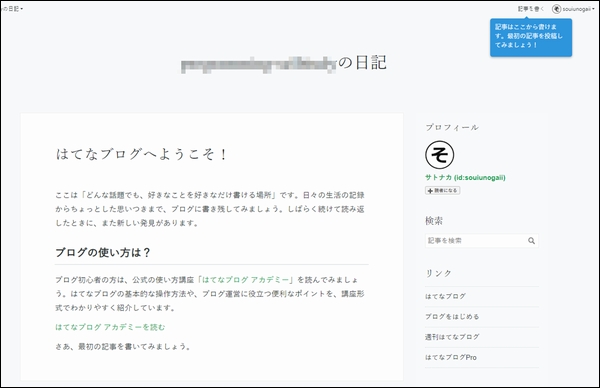Open the はてなブログ sidebar link
600x388 pixels.
(x=445, y=296)
